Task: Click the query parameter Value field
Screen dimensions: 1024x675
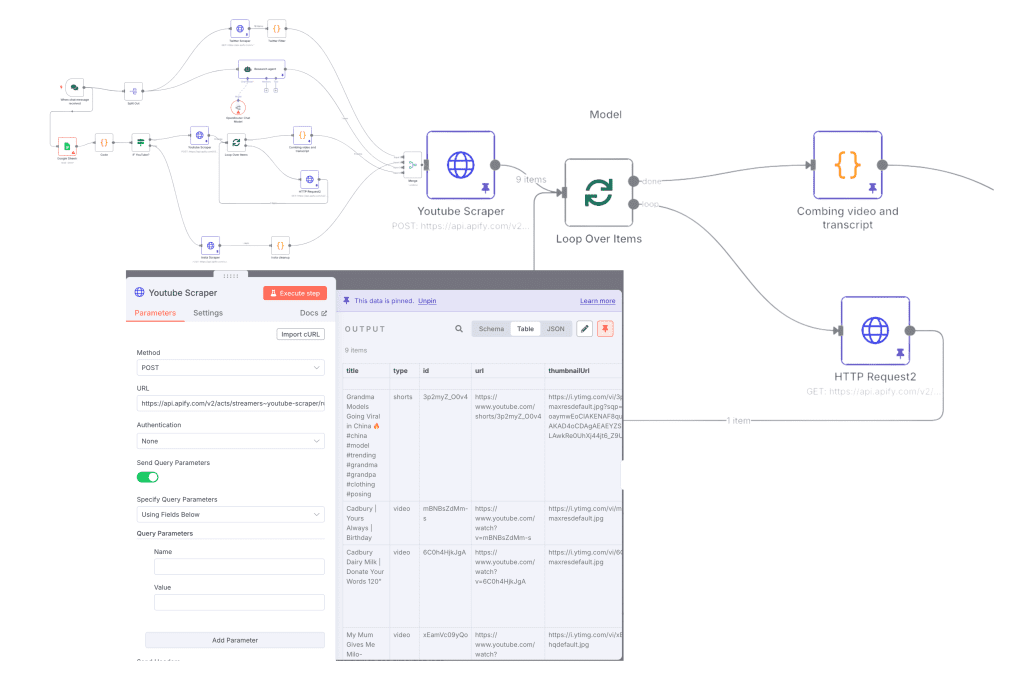Action: (239, 603)
